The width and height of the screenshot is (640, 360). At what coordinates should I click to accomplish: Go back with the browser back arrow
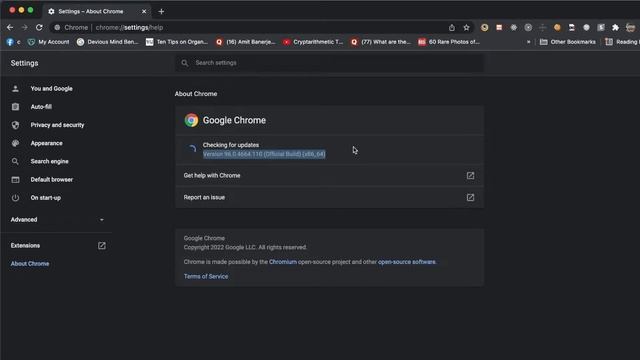click(10, 27)
